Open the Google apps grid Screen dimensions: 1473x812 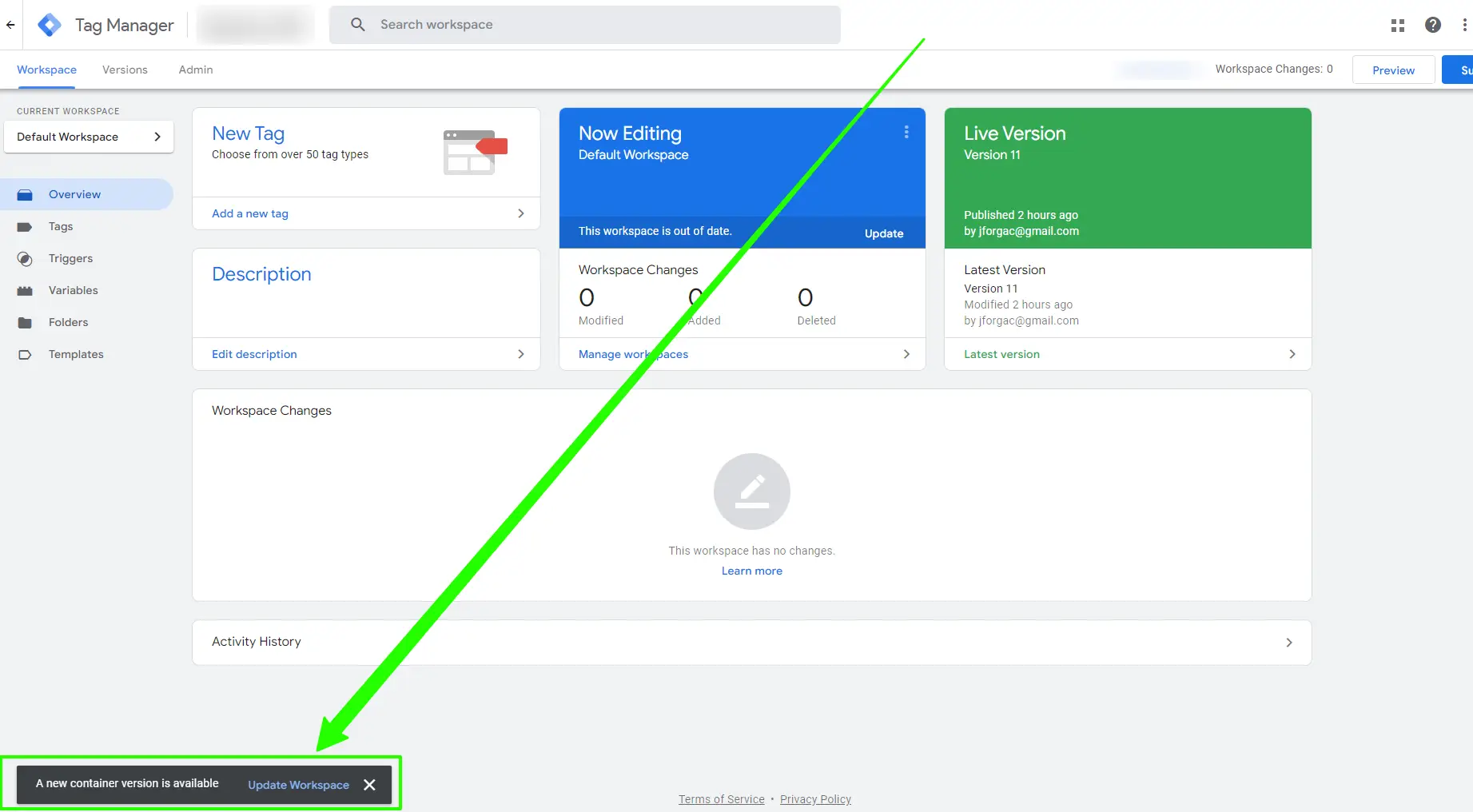pos(1398,26)
